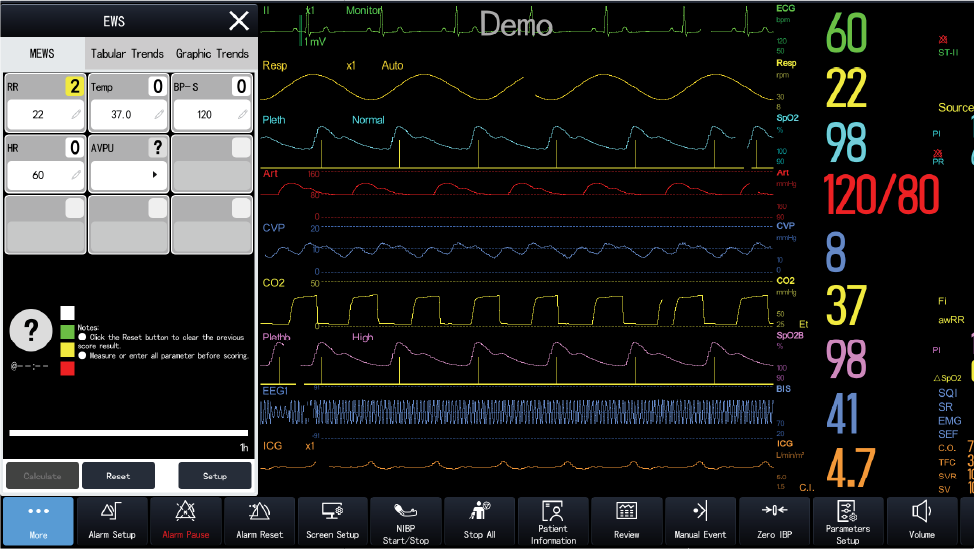Open Patient Information
974x549 pixels.
(x=553, y=522)
